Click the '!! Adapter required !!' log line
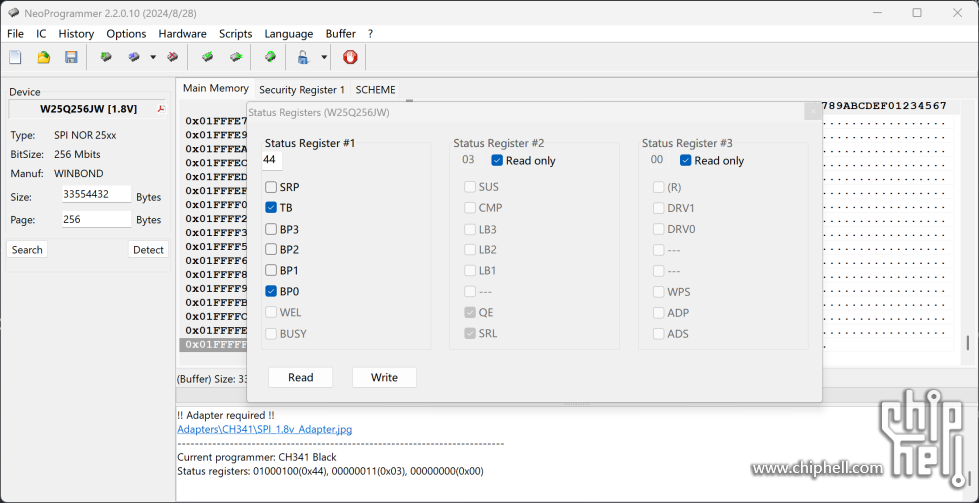The width and height of the screenshot is (979, 503). click(x=225, y=415)
